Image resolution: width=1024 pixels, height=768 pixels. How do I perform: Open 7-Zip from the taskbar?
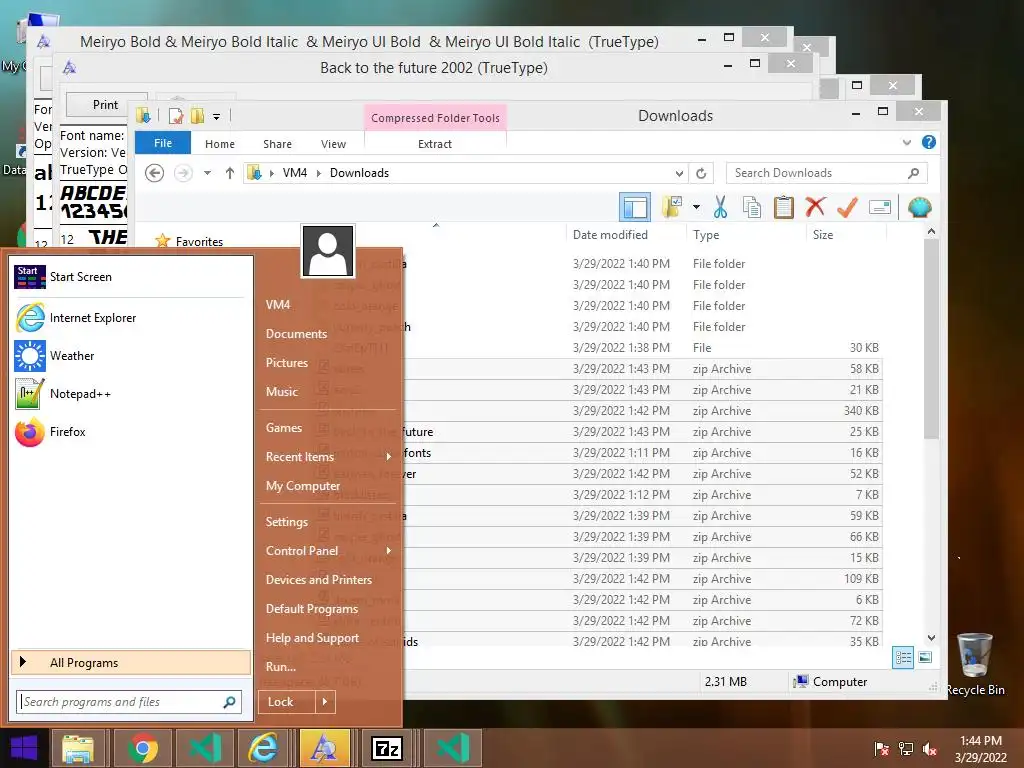point(387,748)
